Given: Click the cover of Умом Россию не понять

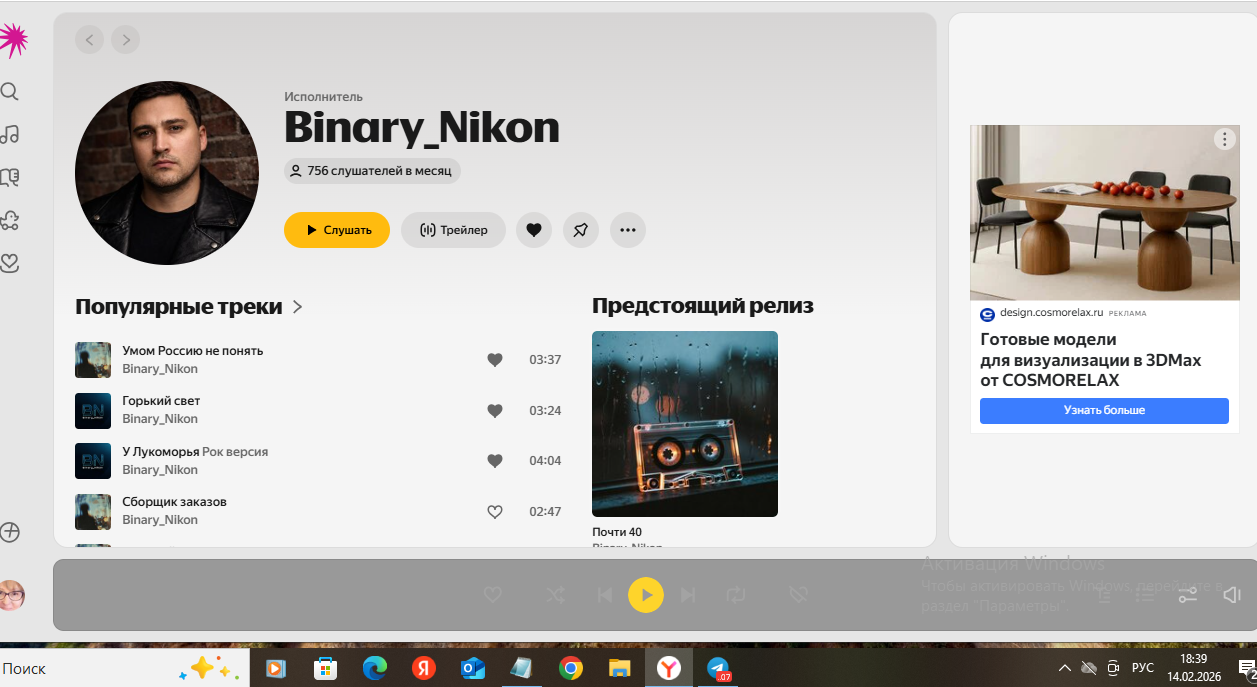Looking at the screenshot, I should 93,360.
